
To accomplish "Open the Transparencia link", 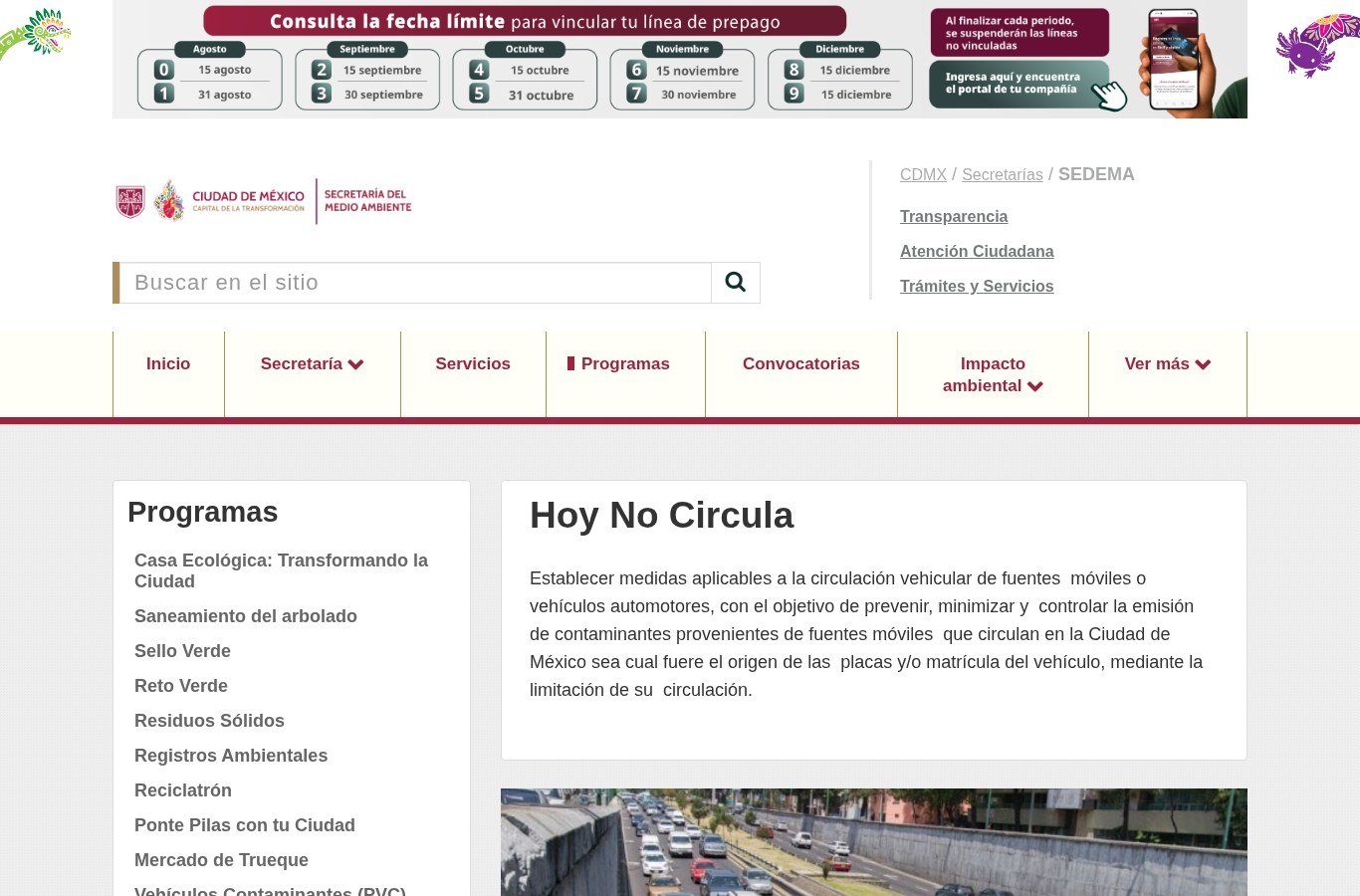I will click(954, 217).
